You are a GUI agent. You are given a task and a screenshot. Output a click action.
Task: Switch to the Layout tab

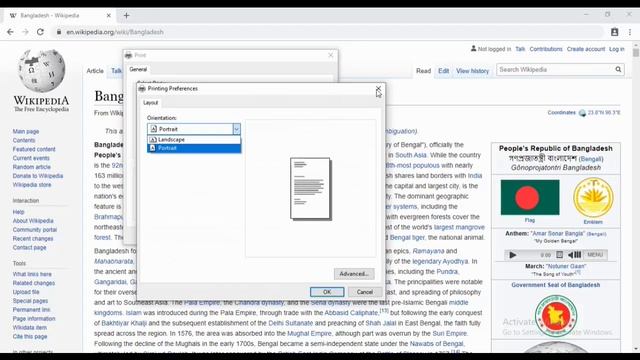click(151, 103)
